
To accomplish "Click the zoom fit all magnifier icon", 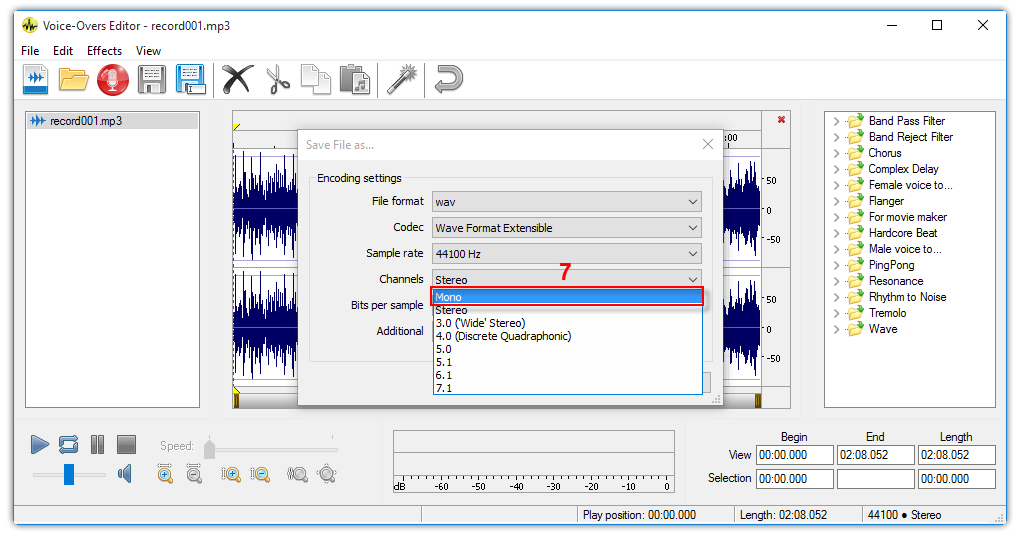I will 327,474.
